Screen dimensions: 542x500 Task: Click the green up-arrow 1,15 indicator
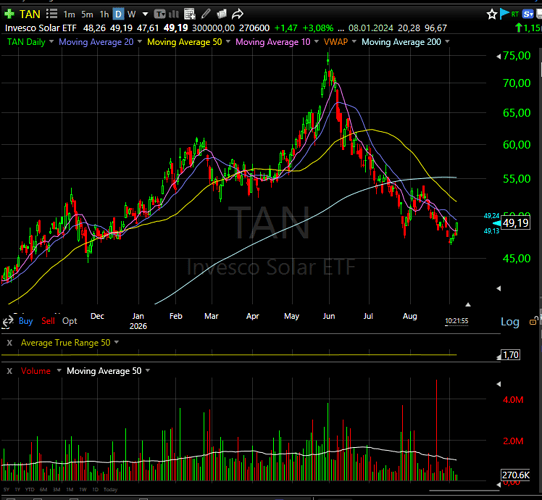tap(528, 28)
